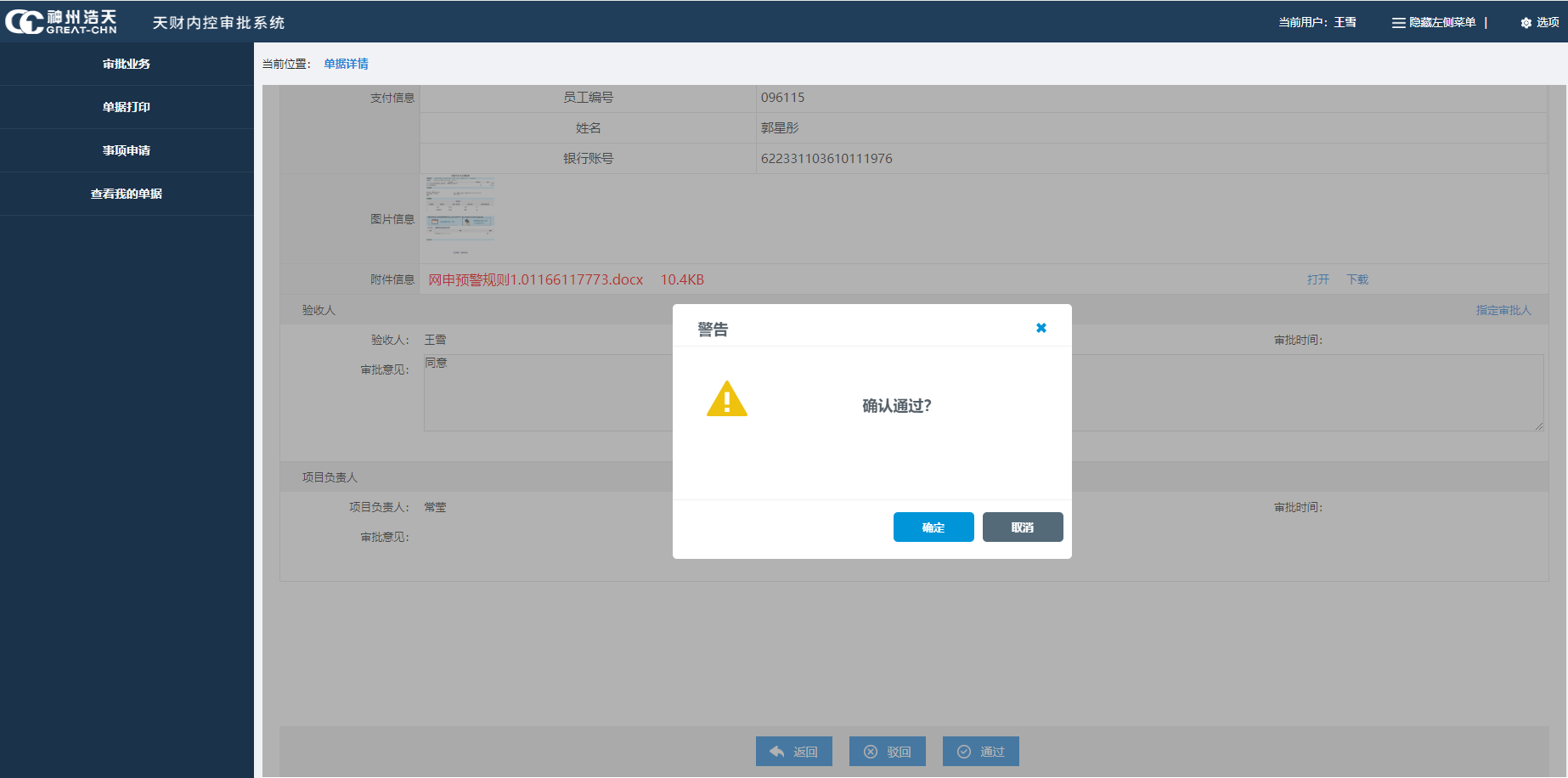1568x778 pixels.
Task: Cancel the dialog via 取消 button
Action: [x=1022, y=527]
